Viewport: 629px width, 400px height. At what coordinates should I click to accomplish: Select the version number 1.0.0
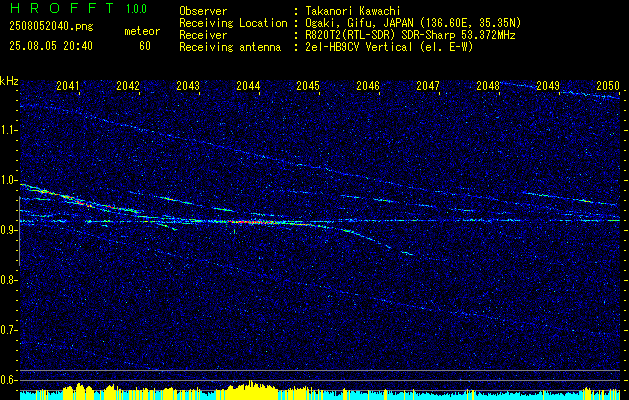pos(136,8)
